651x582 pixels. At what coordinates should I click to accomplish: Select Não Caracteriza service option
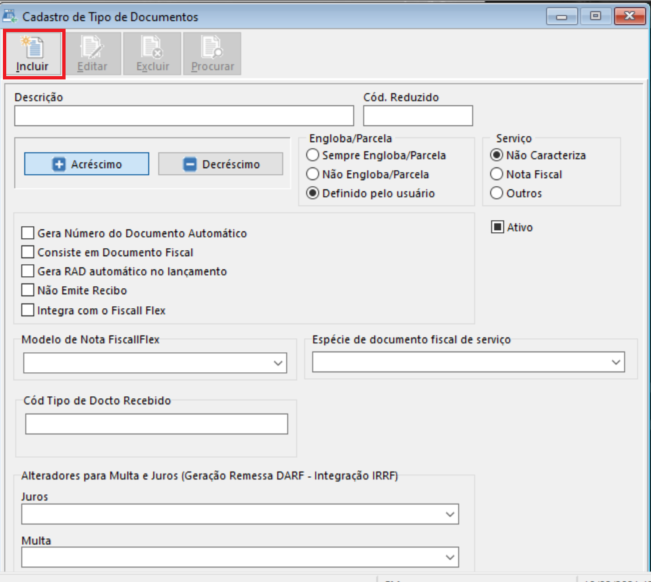pyautogui.click(x=538, y=155)
